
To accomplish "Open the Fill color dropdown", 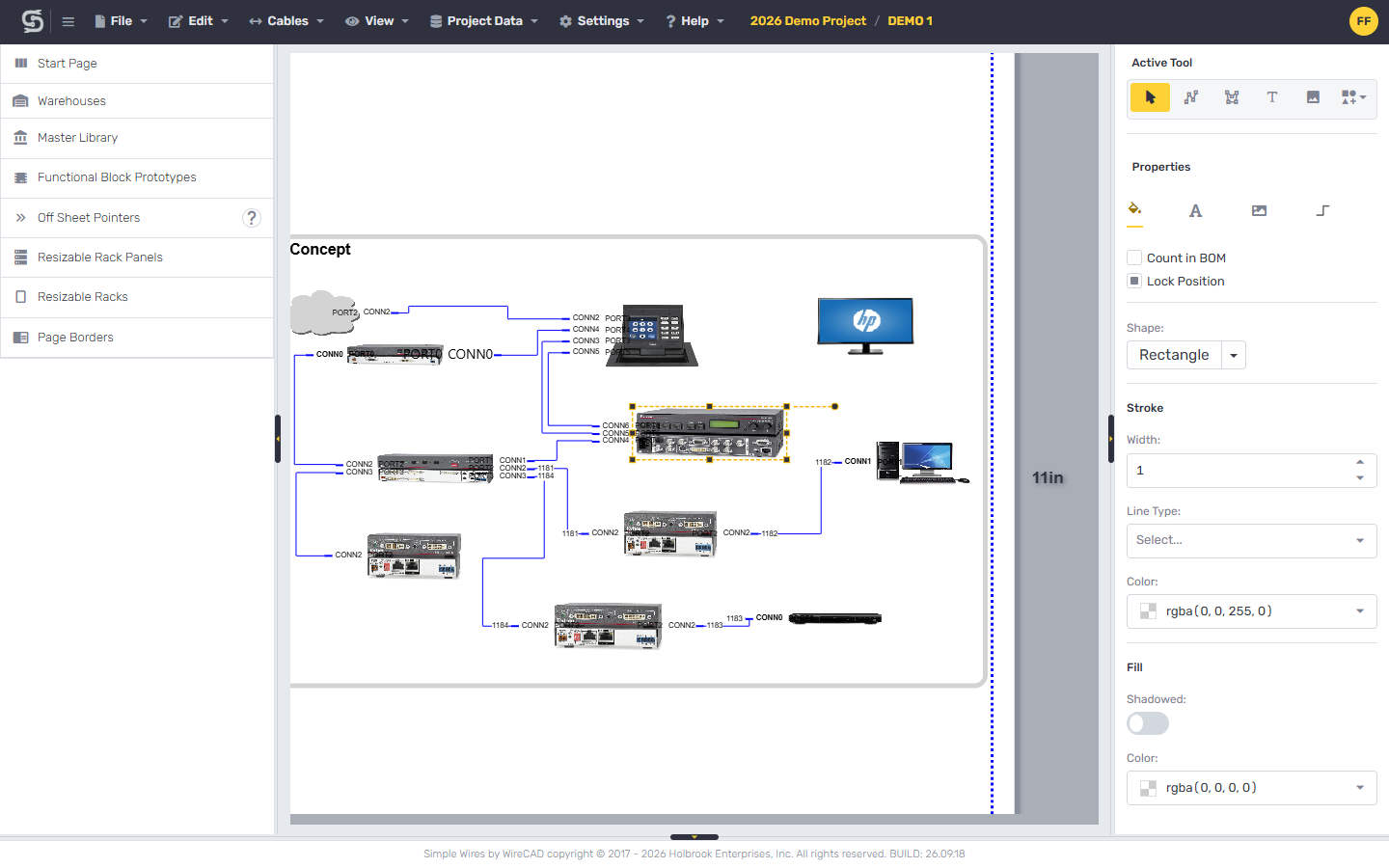I will (x=1251, y=788).
